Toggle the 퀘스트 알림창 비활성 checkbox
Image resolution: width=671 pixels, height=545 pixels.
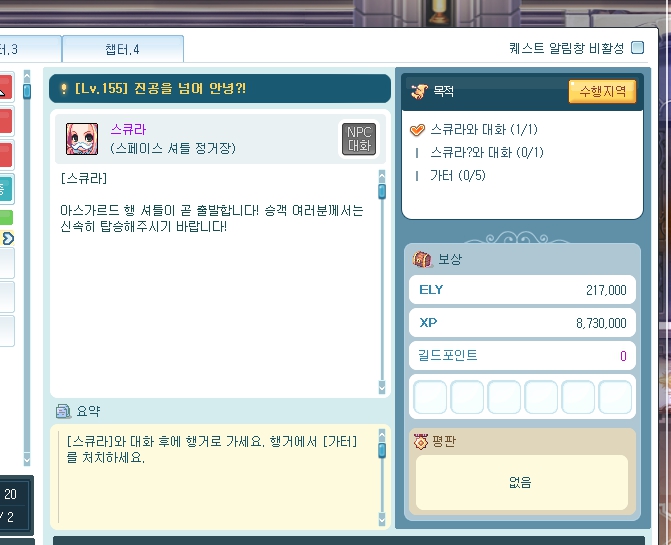[637, 47]
